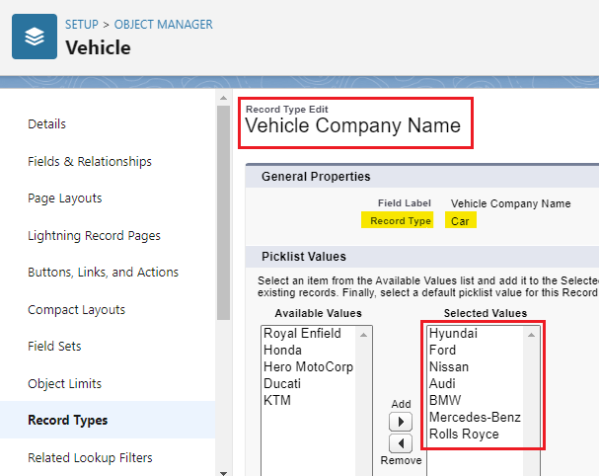View Object Limits page
The image size is (600, 476).
[65, 383]
